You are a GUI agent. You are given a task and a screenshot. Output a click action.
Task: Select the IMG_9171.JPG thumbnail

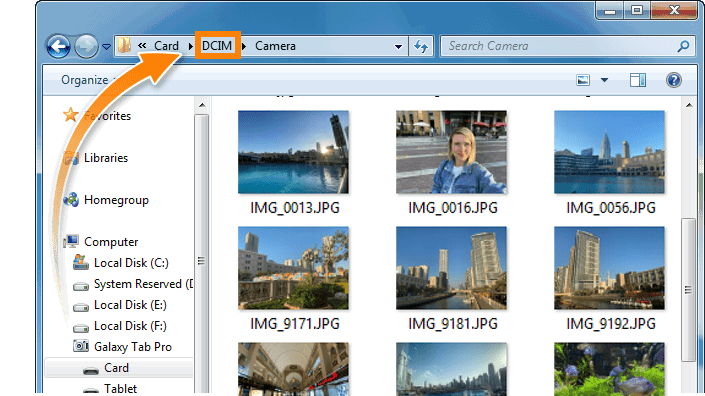click(293, 268)
